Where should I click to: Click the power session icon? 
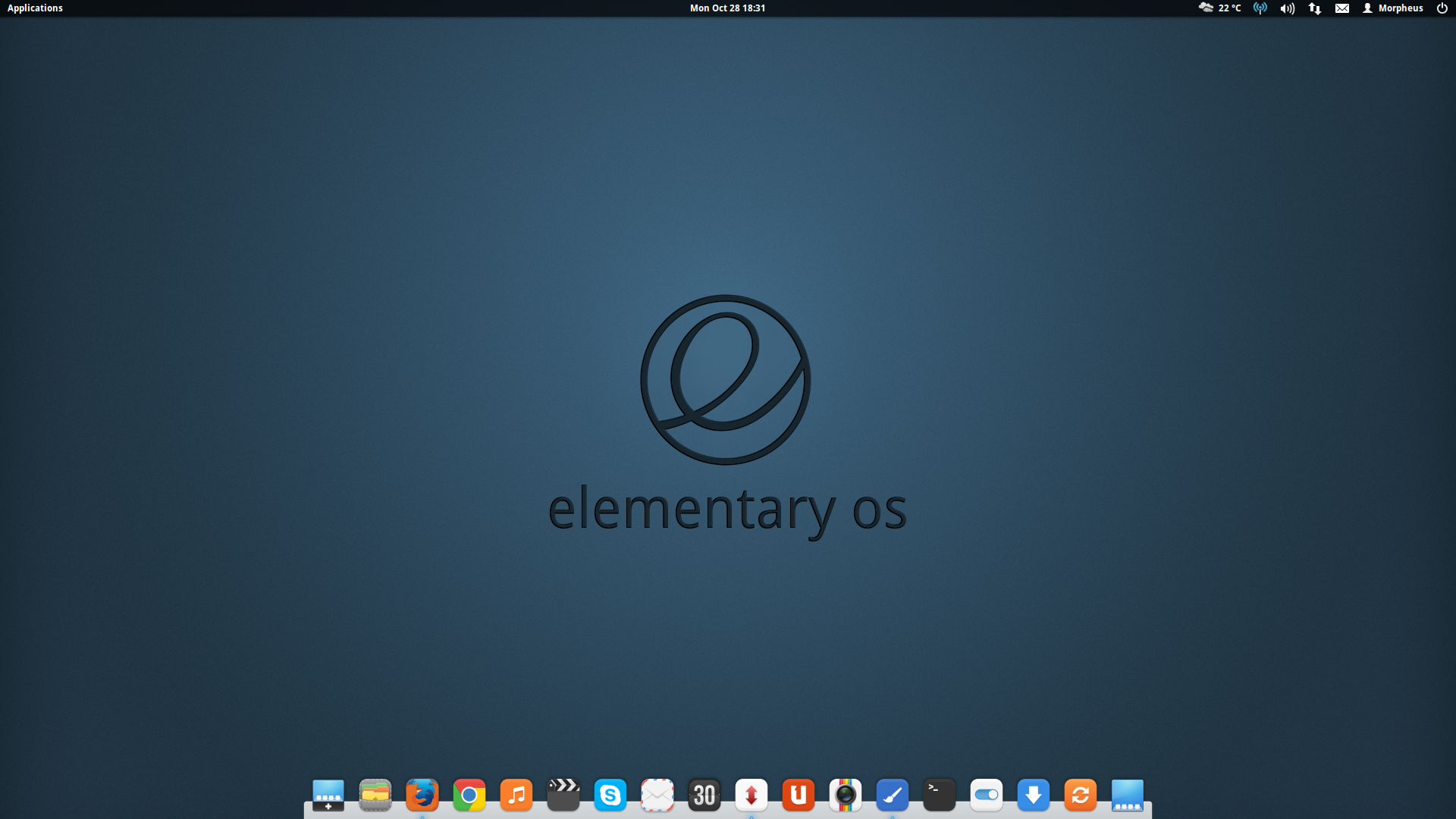click(1442, 8)
